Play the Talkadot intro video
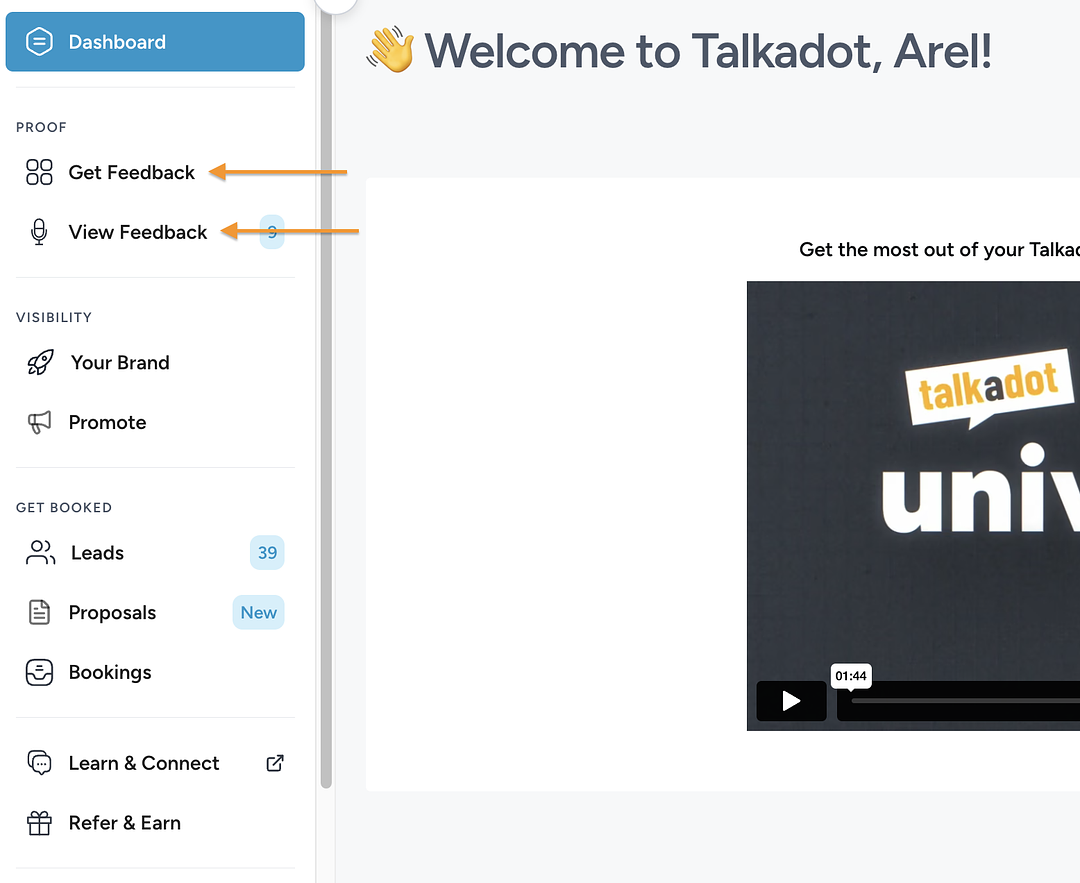This screenshot has width=1080, height=883. pyautogui.click(x=791, y=701)
